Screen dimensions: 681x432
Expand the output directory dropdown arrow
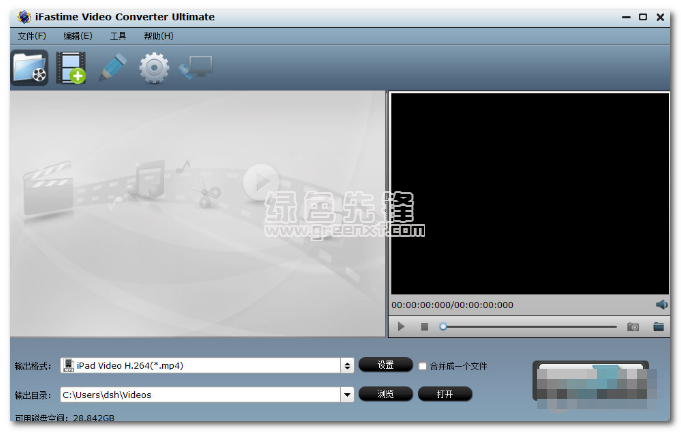tap(347, 395)
